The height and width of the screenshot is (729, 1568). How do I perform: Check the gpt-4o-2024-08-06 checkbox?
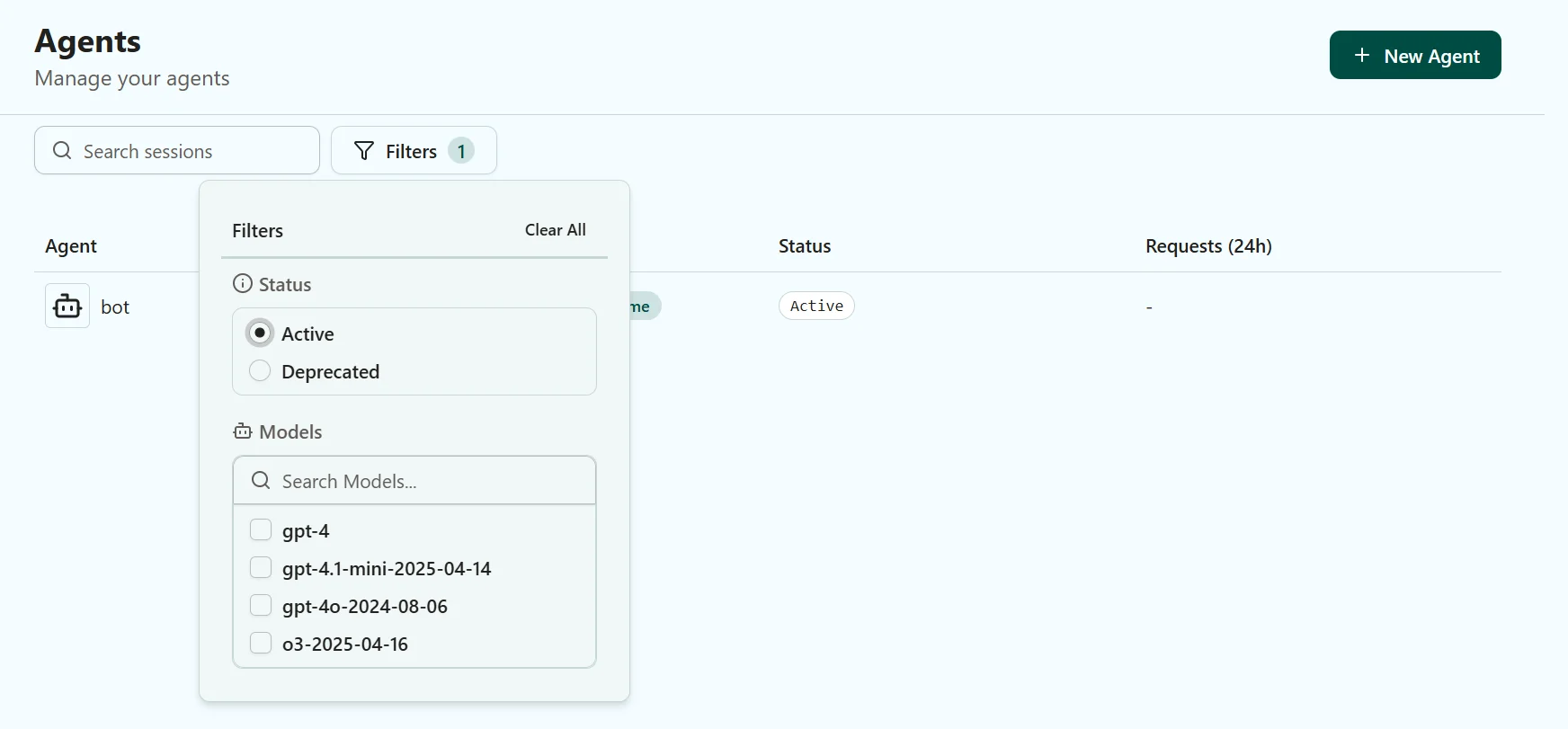pyautogui.click(x=261, y=605)
